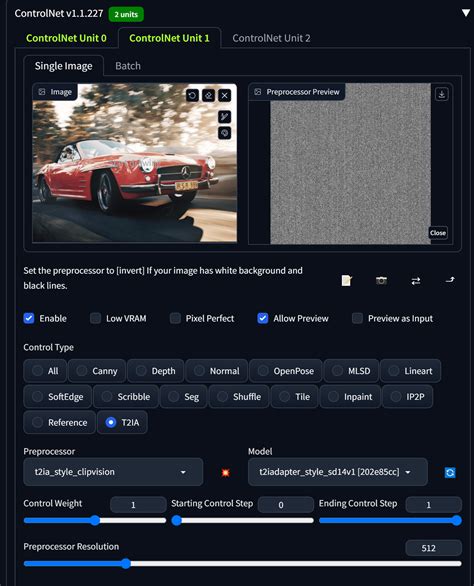474x586 pixels.
Task: Click the undo icon on the input image
Action: (x=192, y=96)
